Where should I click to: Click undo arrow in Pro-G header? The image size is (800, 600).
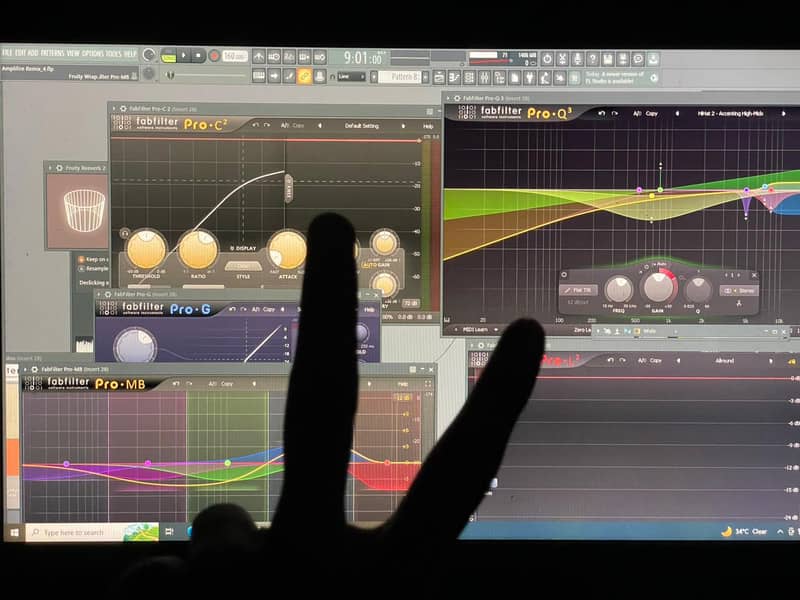233,309
